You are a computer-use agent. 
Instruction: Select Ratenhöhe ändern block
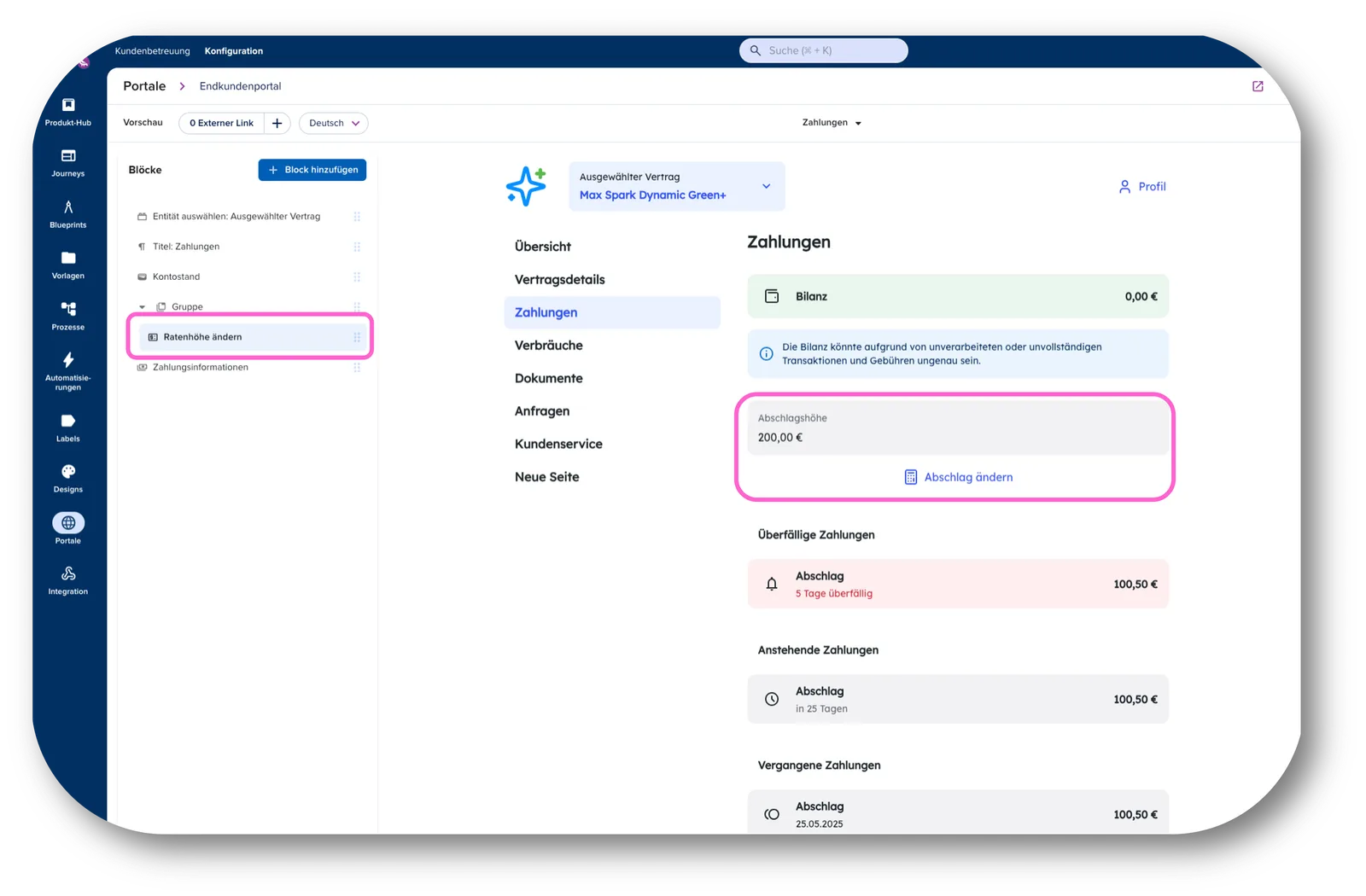[254, 337]
